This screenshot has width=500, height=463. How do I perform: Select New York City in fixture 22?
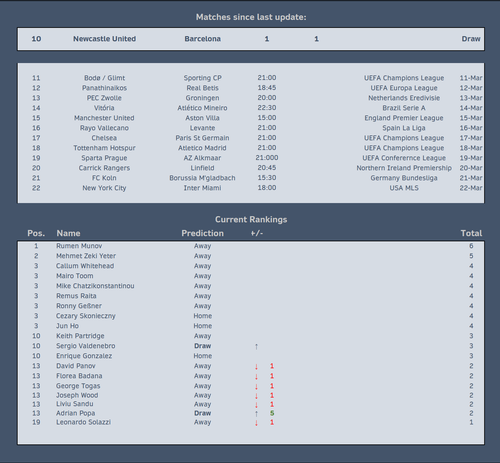pyautogui.click(x=104, y=188)
